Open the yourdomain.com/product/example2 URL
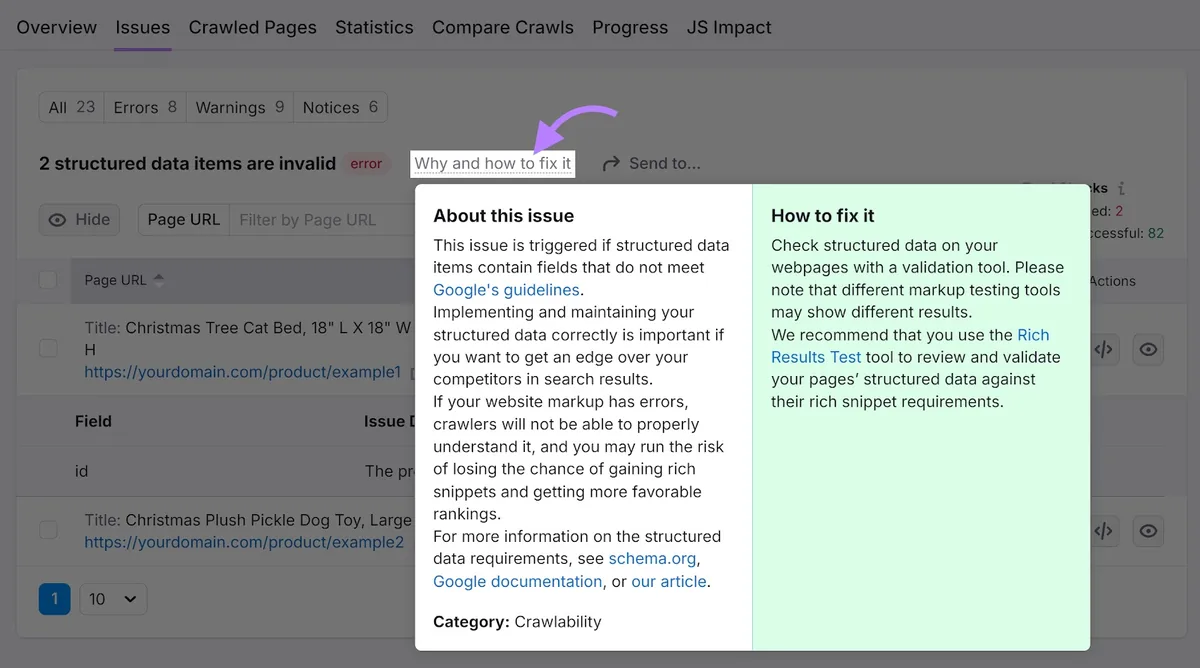 point(244,542)
